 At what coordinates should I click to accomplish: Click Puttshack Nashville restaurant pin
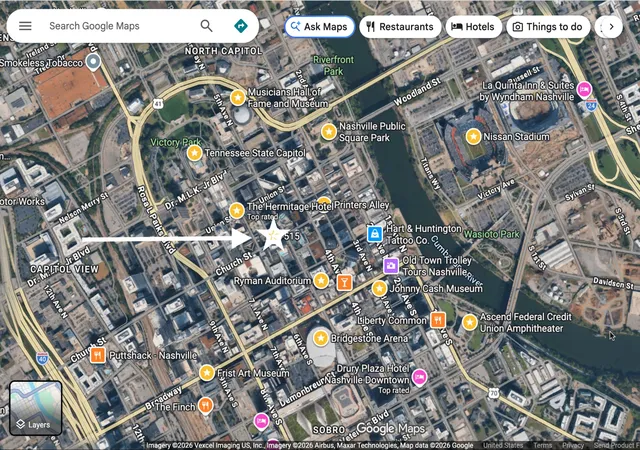tap(98, 355)
